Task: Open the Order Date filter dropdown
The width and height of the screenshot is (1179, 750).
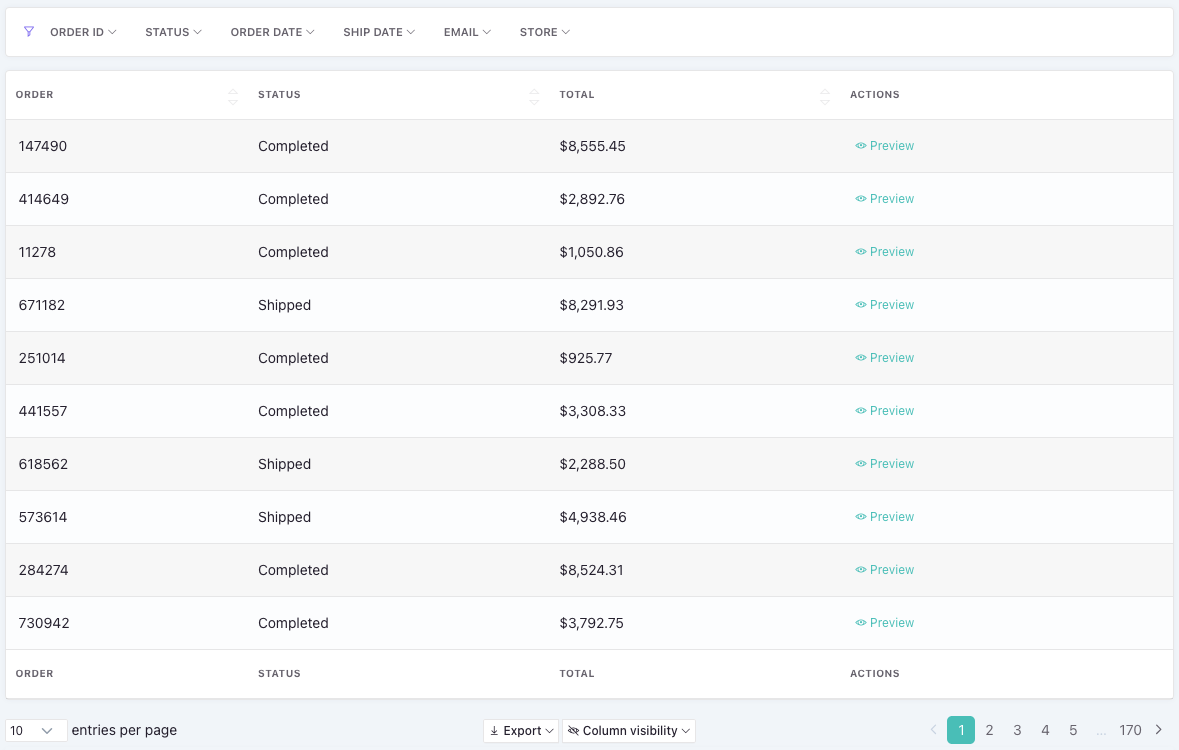Action: (x=272, y=32)
